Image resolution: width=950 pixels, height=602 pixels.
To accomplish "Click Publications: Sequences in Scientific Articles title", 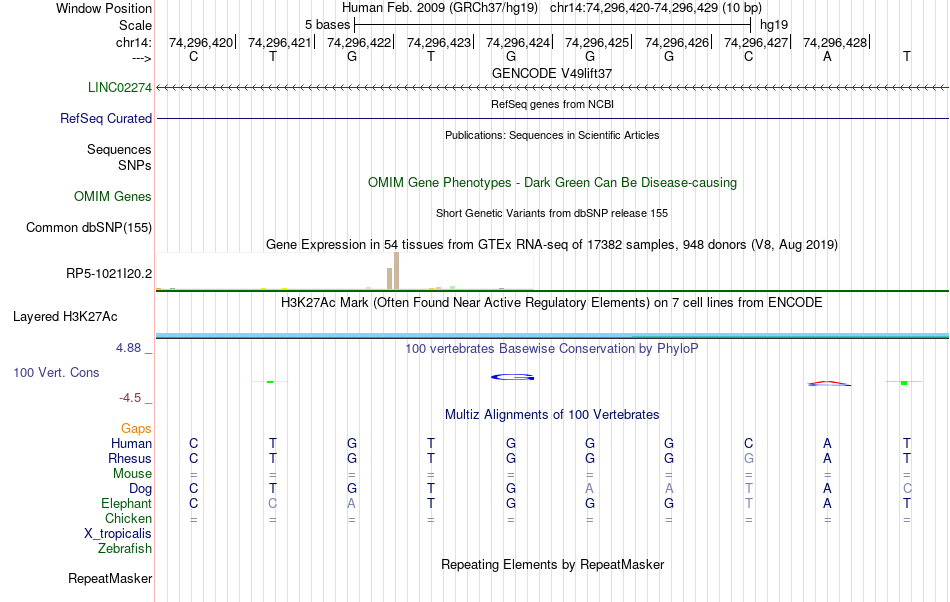I will pyautogui.click(x=552, y=135).
